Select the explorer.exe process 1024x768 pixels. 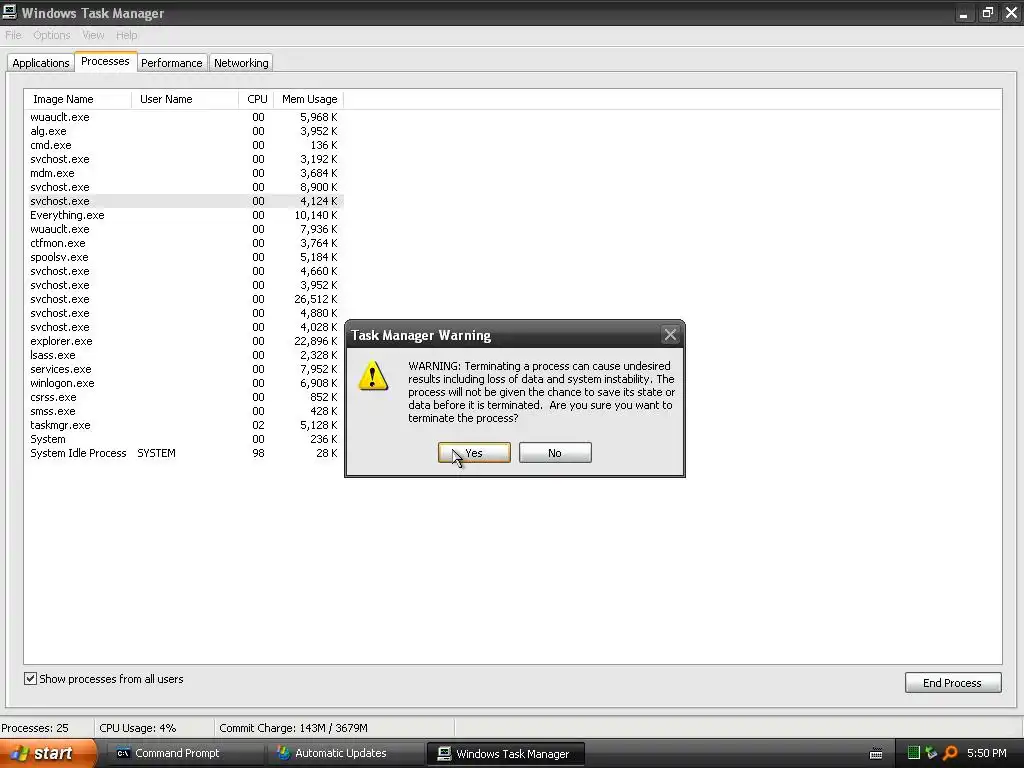184,341
